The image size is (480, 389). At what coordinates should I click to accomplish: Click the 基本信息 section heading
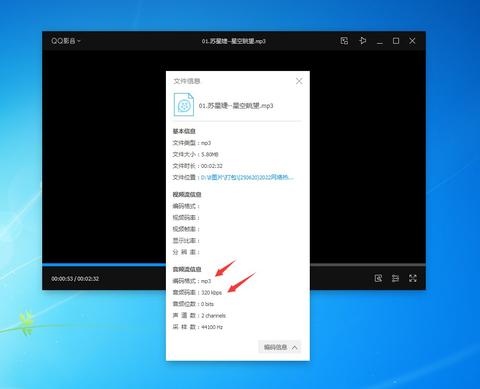(x=184, y=131)
